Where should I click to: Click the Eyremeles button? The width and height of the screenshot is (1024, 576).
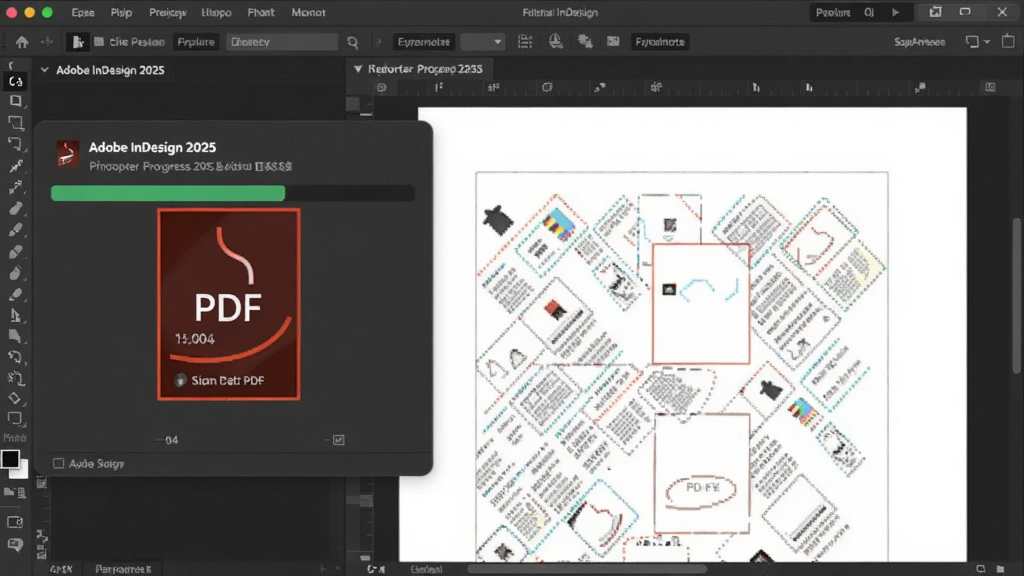click(424, 42)
